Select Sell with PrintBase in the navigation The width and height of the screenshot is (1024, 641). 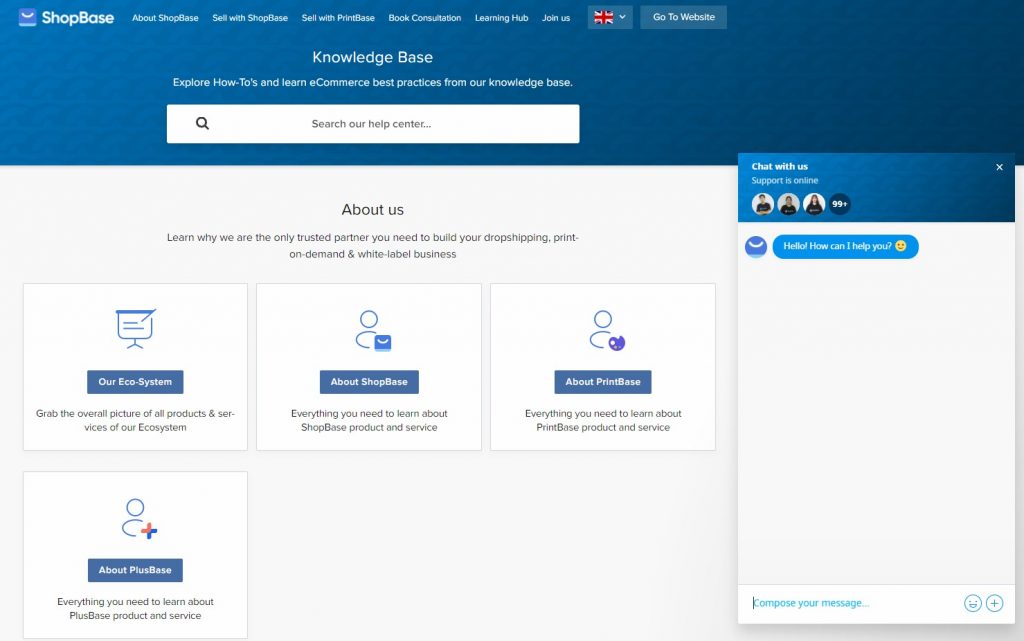[338, 17]
